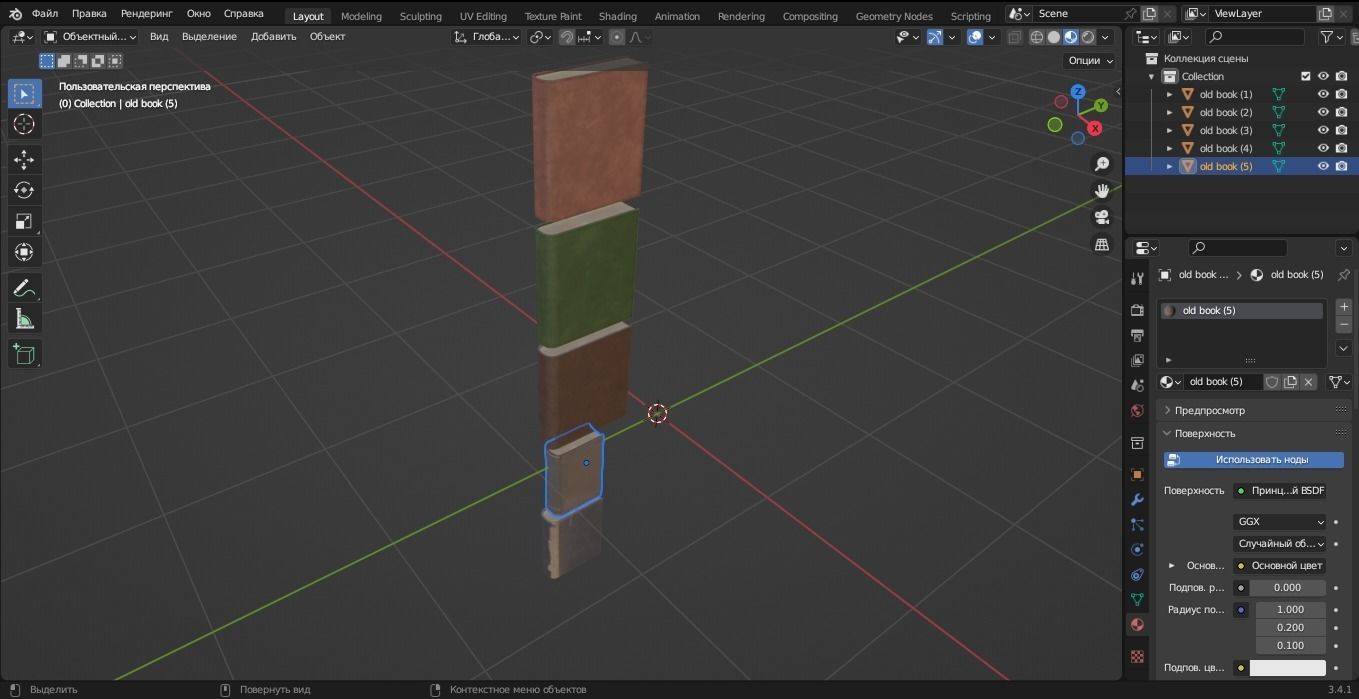Image resolution: width=1359 pixels, height=699 pixels.
Task: Activate the 3D Cursor tool
Action: 24,124
